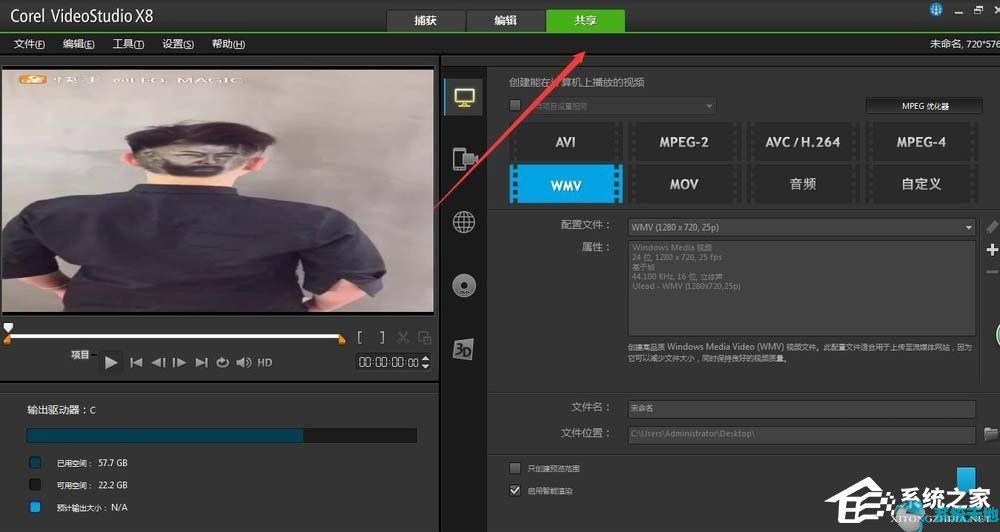Click the split clip scissors icon

click(x=402, y=337)
